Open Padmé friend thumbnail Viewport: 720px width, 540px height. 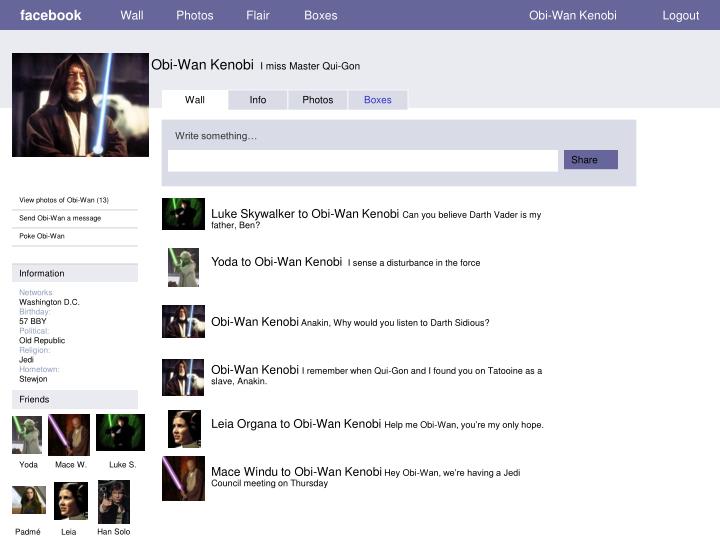pos(29,500)
